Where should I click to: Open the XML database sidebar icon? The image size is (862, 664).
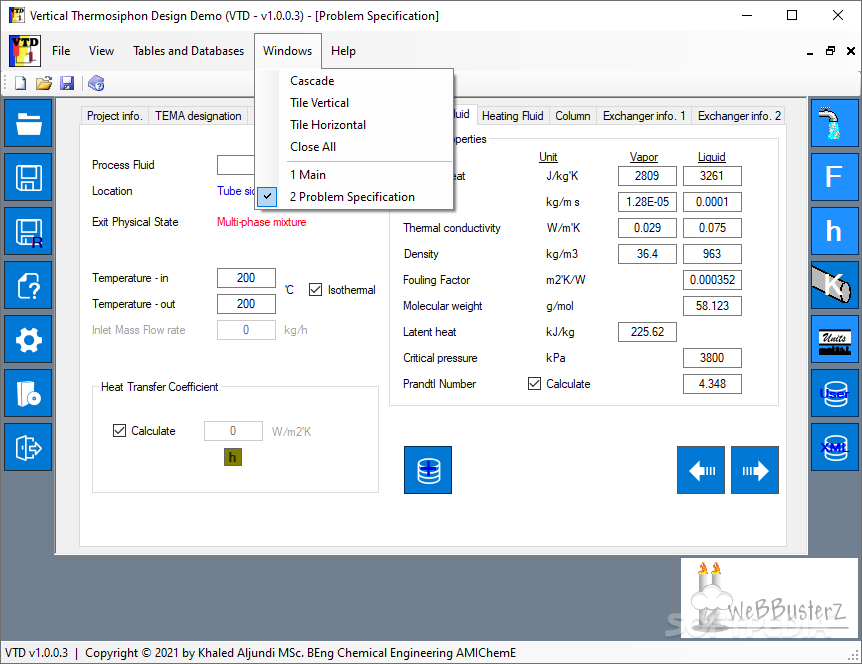835,447
